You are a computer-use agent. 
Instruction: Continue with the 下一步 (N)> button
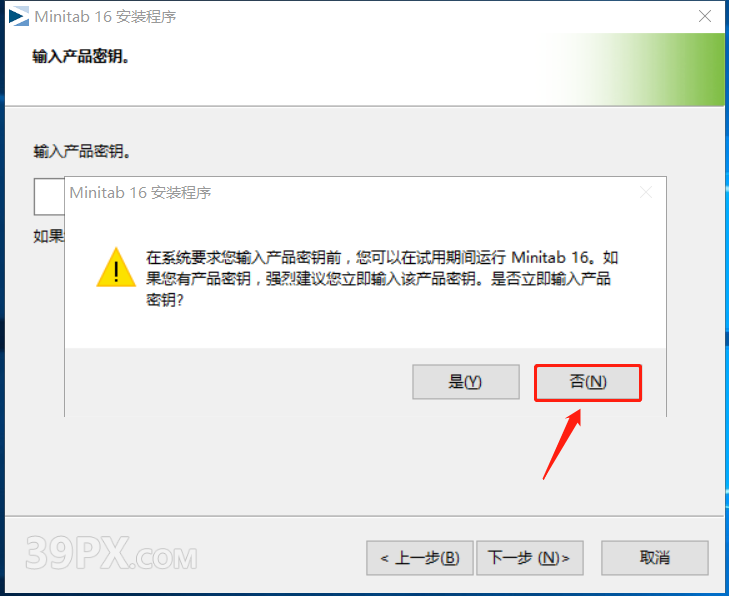530,557
